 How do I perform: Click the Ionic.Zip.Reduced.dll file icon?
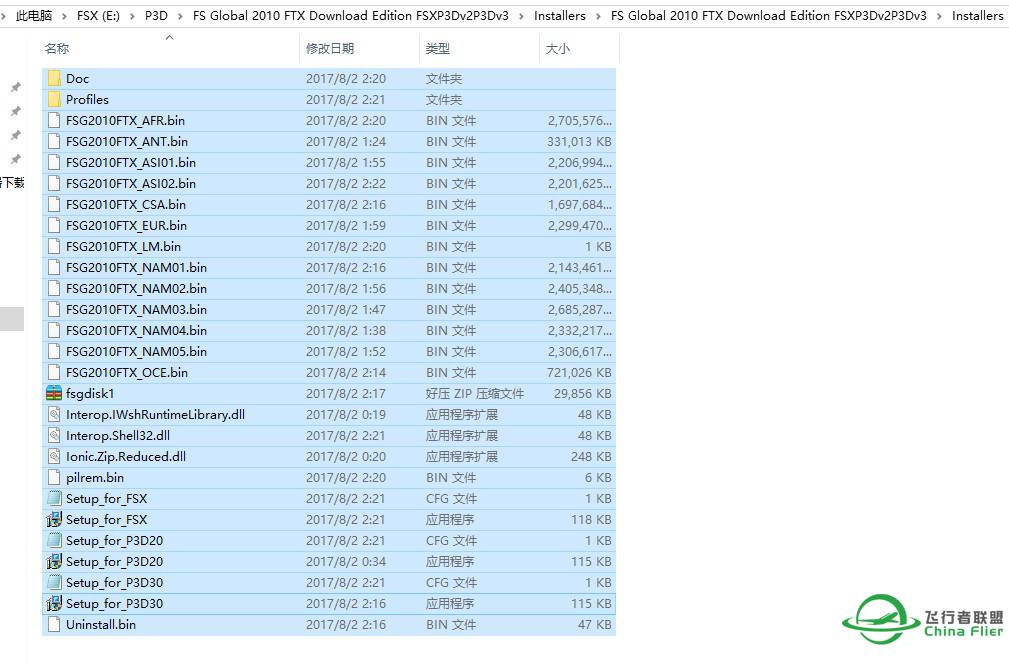pyautogui.click(x=54, y=456)
